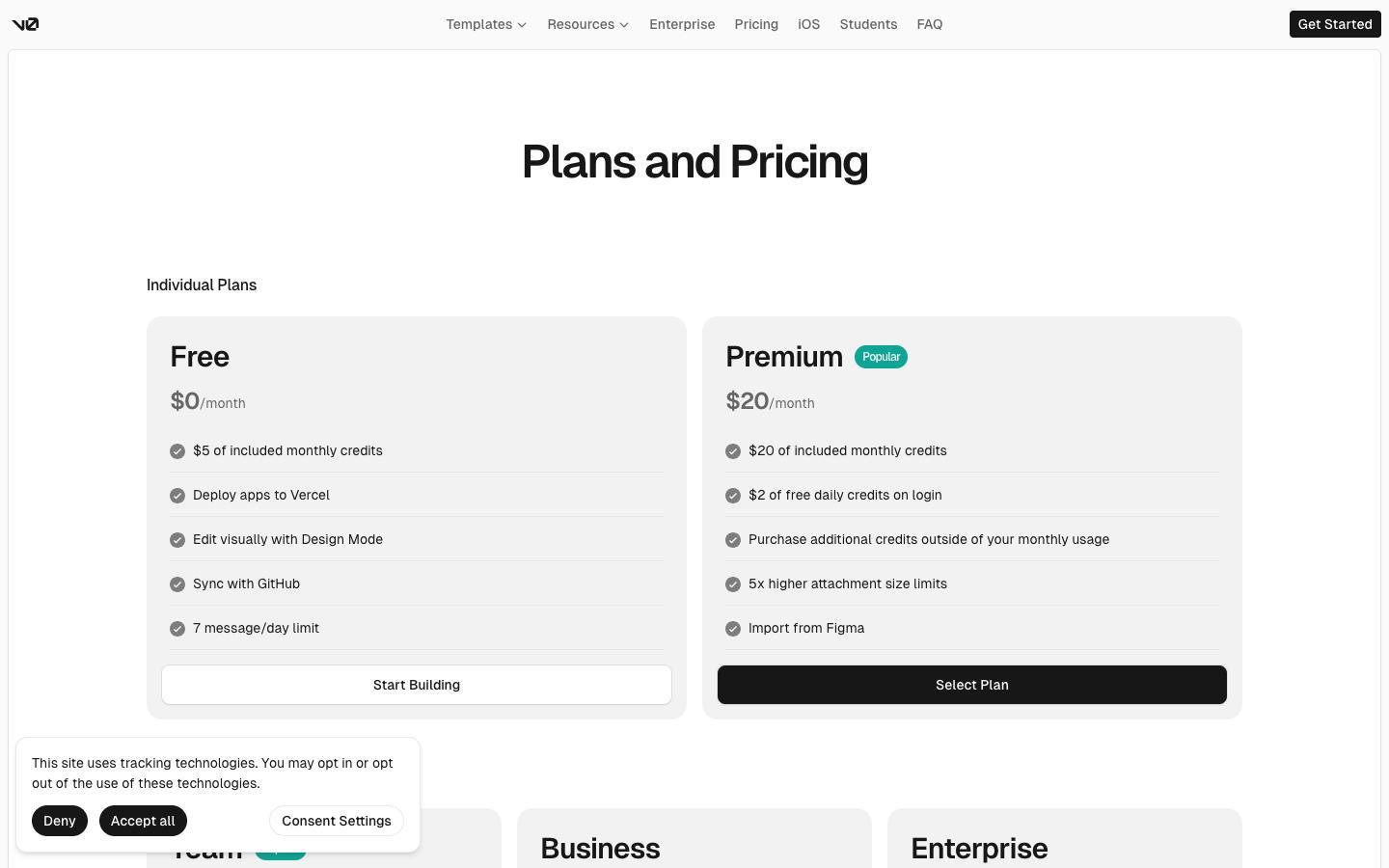Click the v0 logo in the top bar
Screen dimensions: 1389x868
26,23
